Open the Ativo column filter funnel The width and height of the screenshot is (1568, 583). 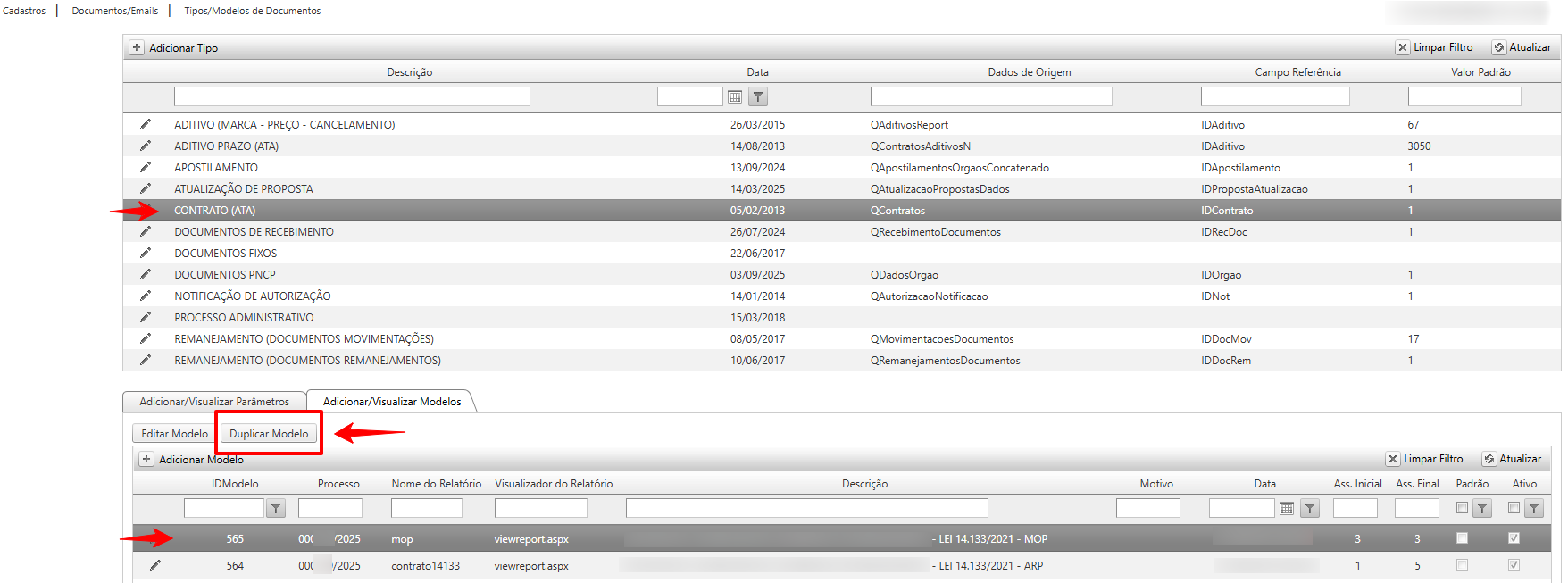click(1534, 509)
